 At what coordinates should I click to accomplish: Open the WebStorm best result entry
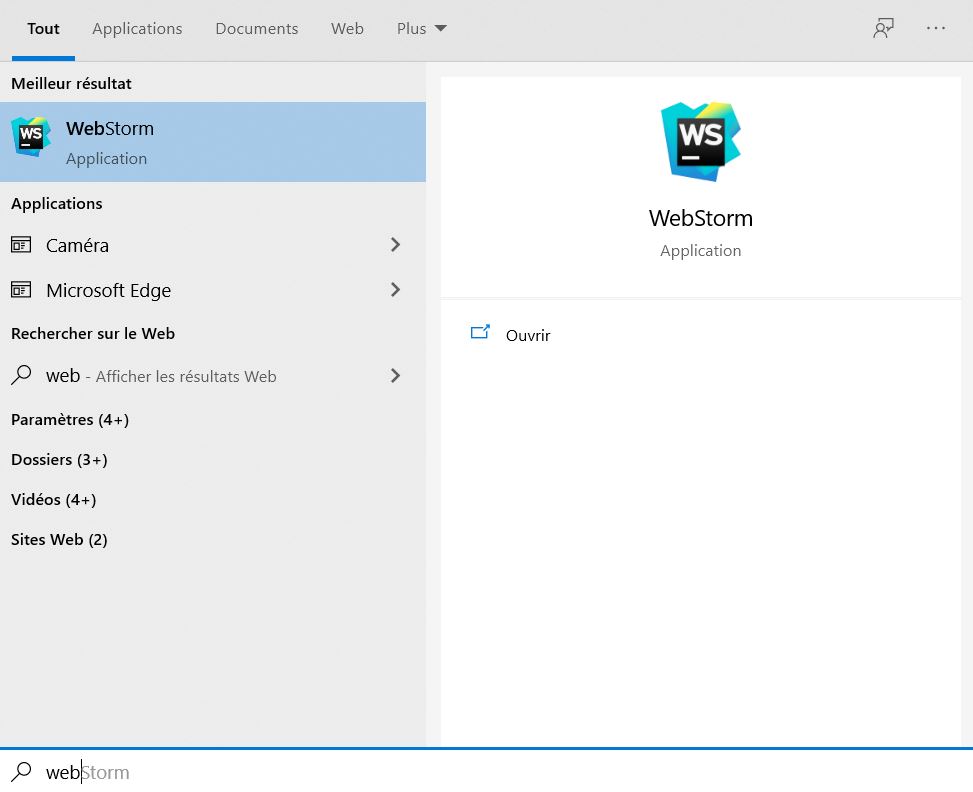213,142
